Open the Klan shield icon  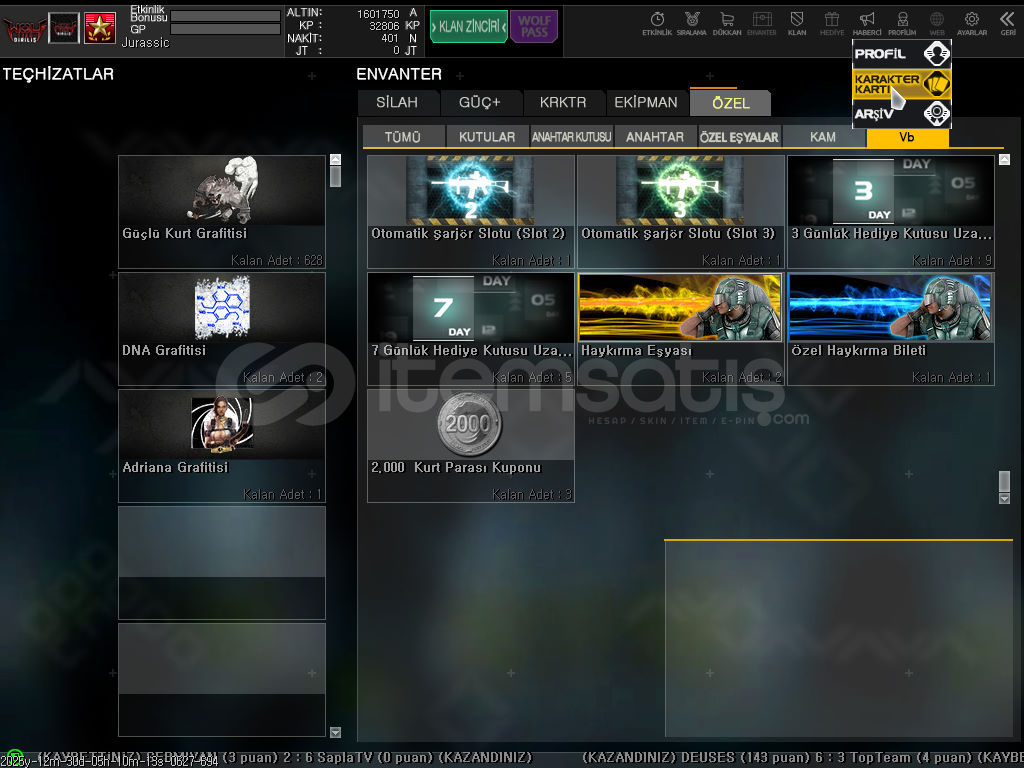[797, 22]
